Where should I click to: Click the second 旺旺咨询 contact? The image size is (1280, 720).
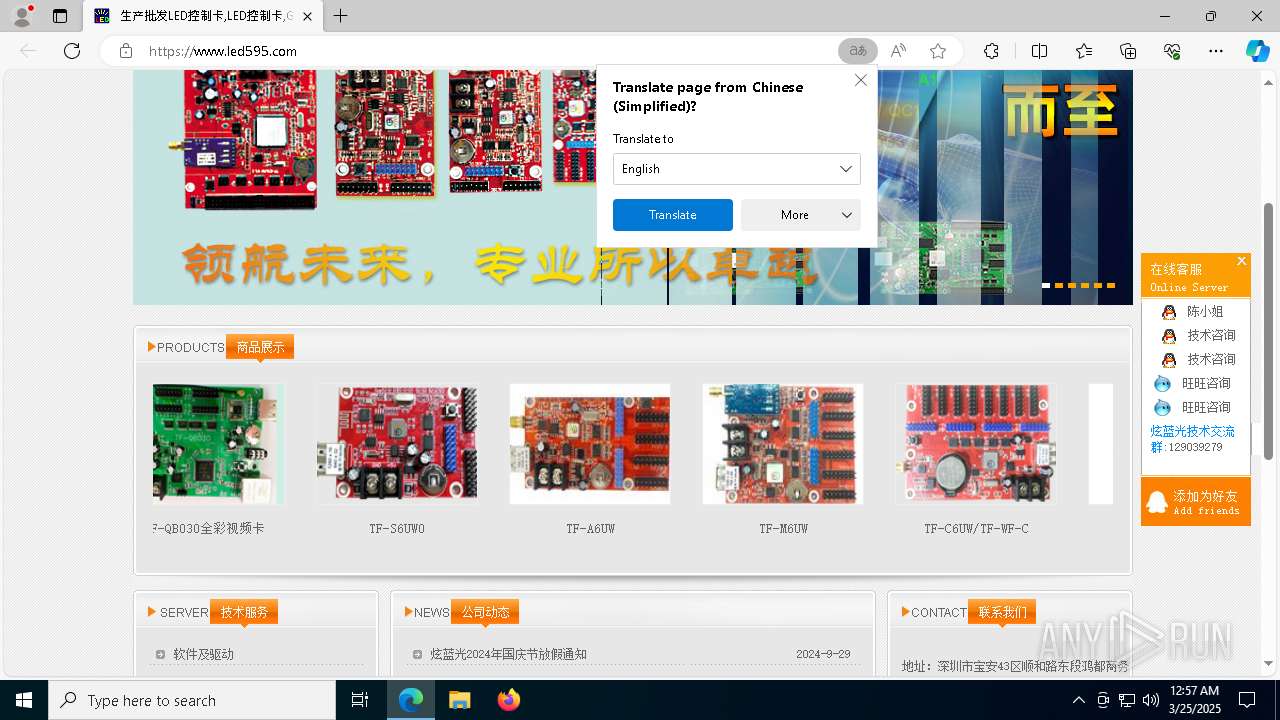tap(1193, 407)
